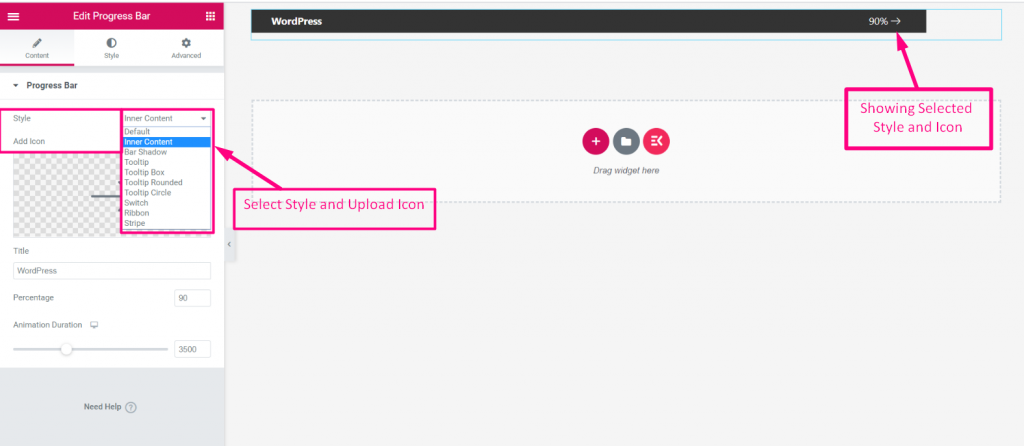Screen dimensions: 1024x446
Task: Click the plus Add New Section button
Action: click(x=596, y=141)
